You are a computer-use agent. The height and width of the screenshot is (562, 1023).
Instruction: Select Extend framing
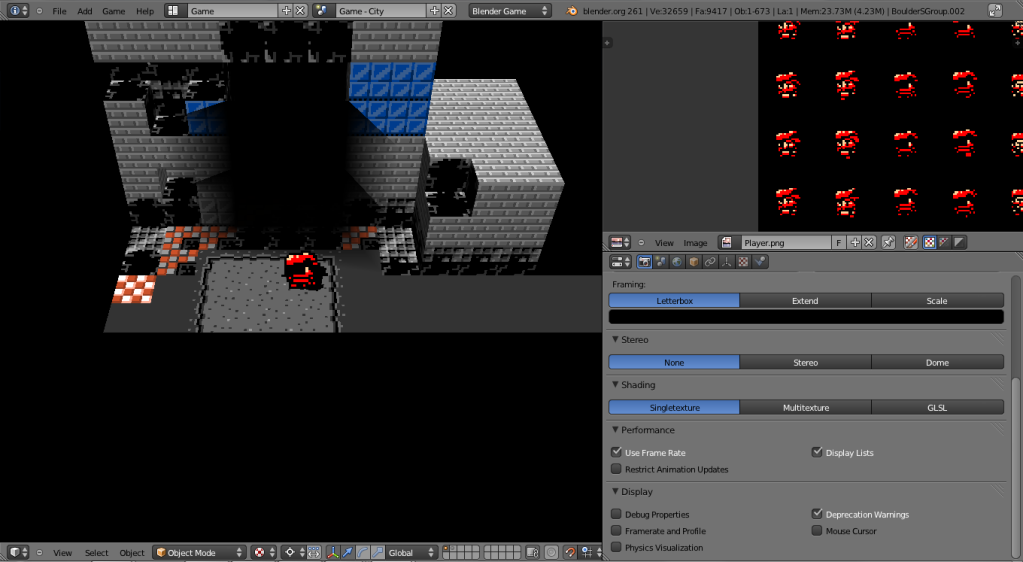pyautogui.click(x=805, y=300)
